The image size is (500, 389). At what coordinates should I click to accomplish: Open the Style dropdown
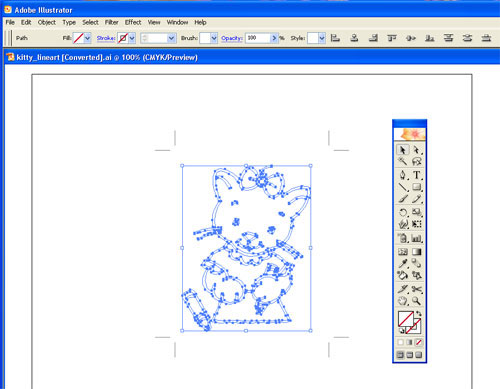point(321,38)
